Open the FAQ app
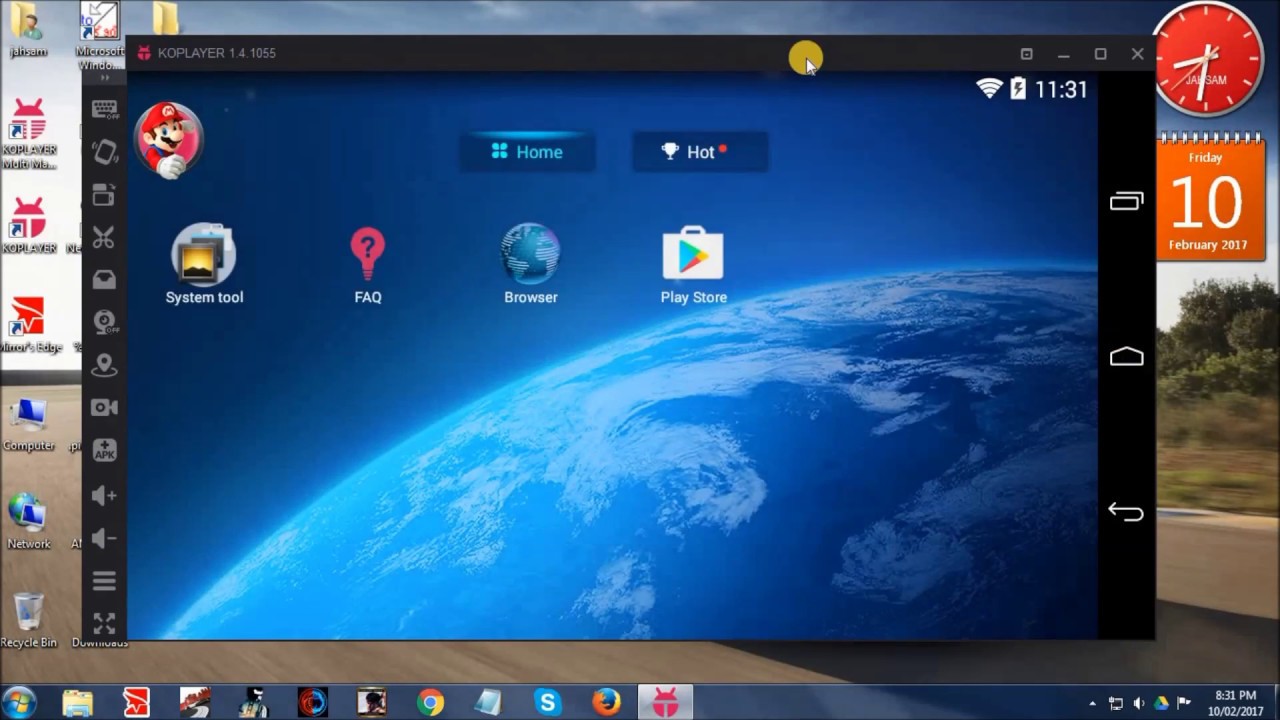1280x720 pixels. [x=367, y=266]
